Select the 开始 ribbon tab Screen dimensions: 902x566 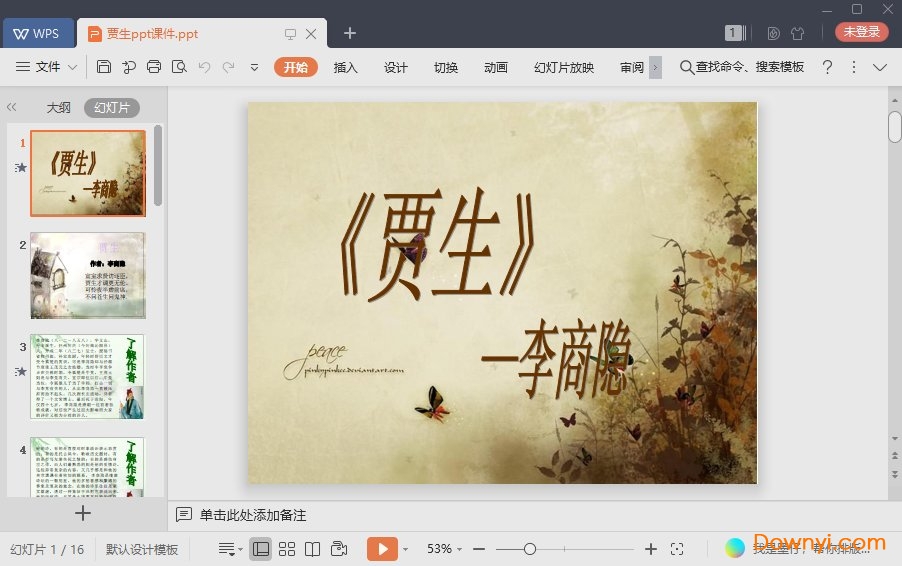click(296, 67)
